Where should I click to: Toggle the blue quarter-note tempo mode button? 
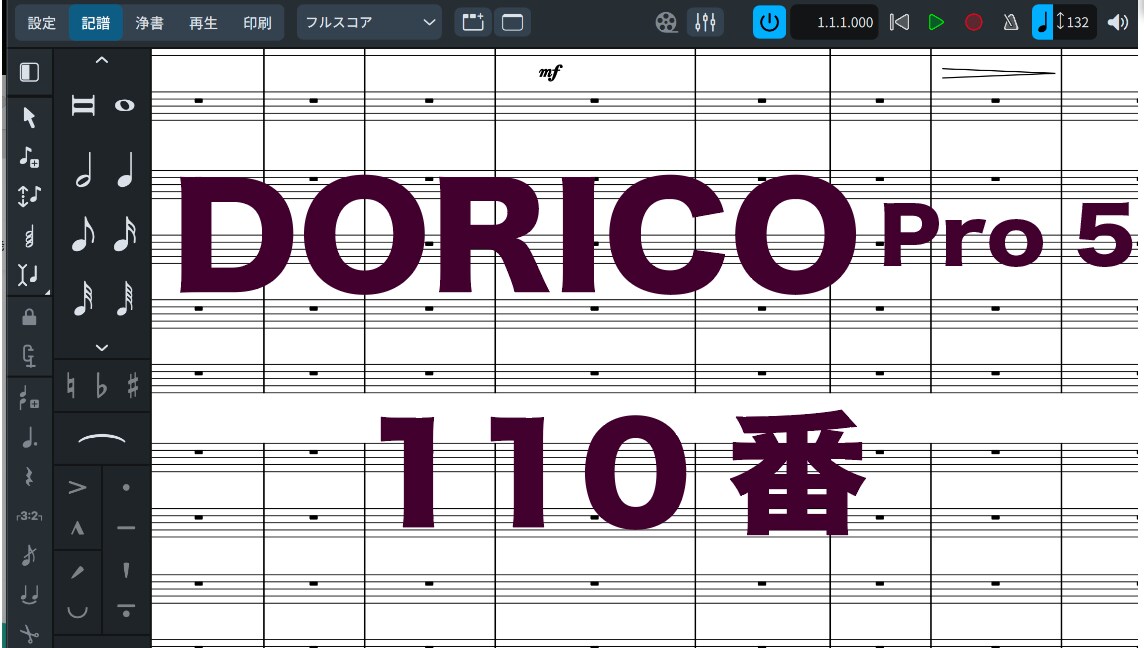click(1043, 23)
